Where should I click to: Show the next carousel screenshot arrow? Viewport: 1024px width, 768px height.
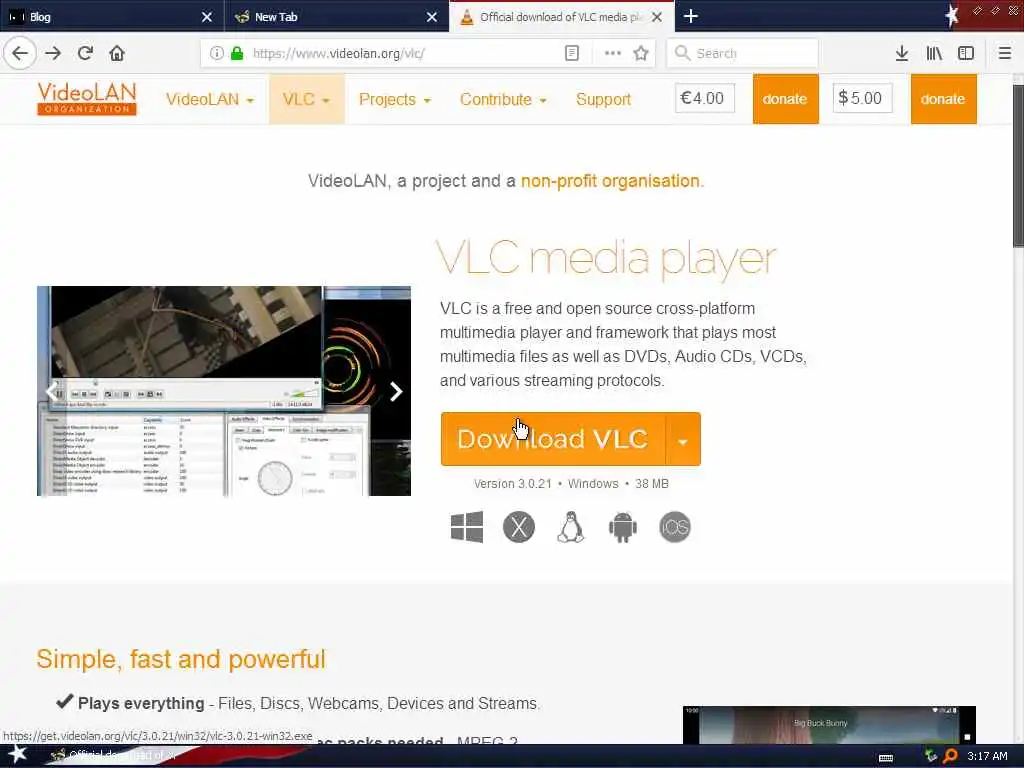point(396,392)
